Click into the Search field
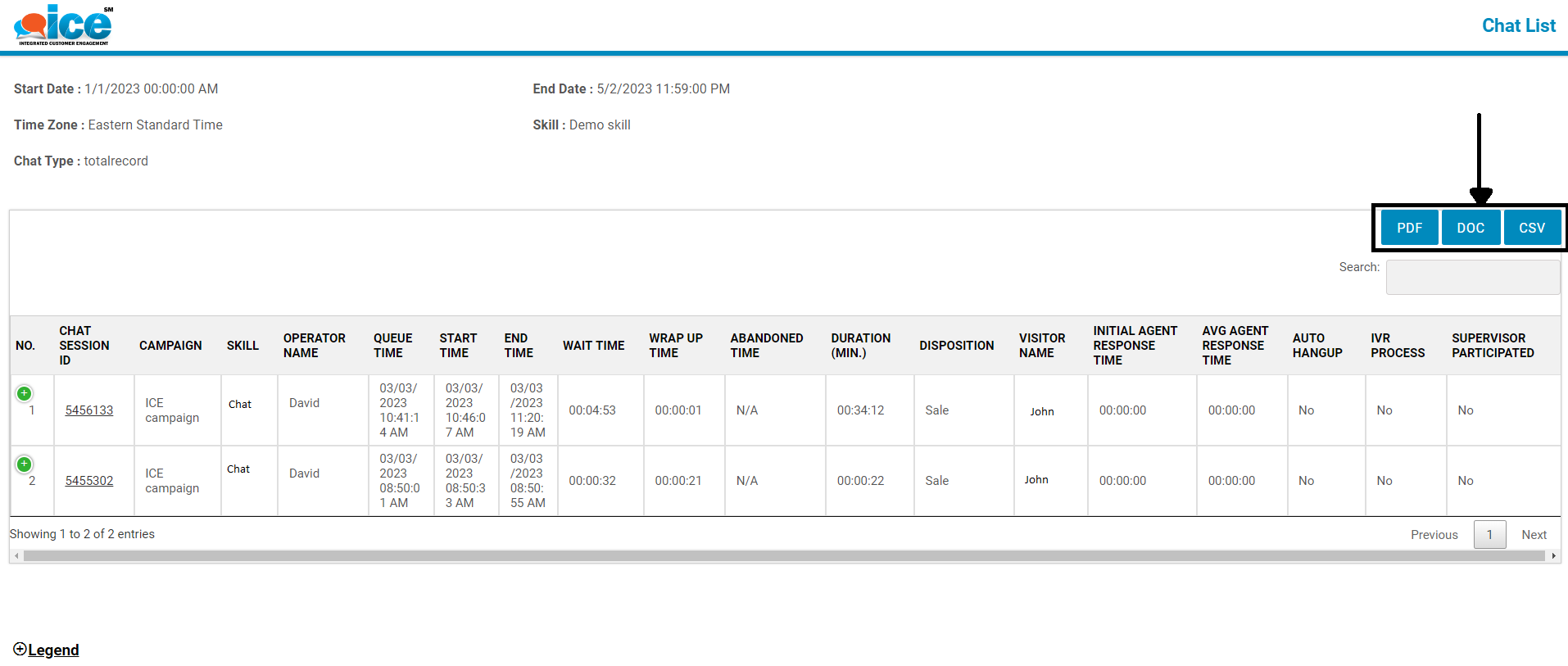1568x666 pixels. click(1472, 277)
